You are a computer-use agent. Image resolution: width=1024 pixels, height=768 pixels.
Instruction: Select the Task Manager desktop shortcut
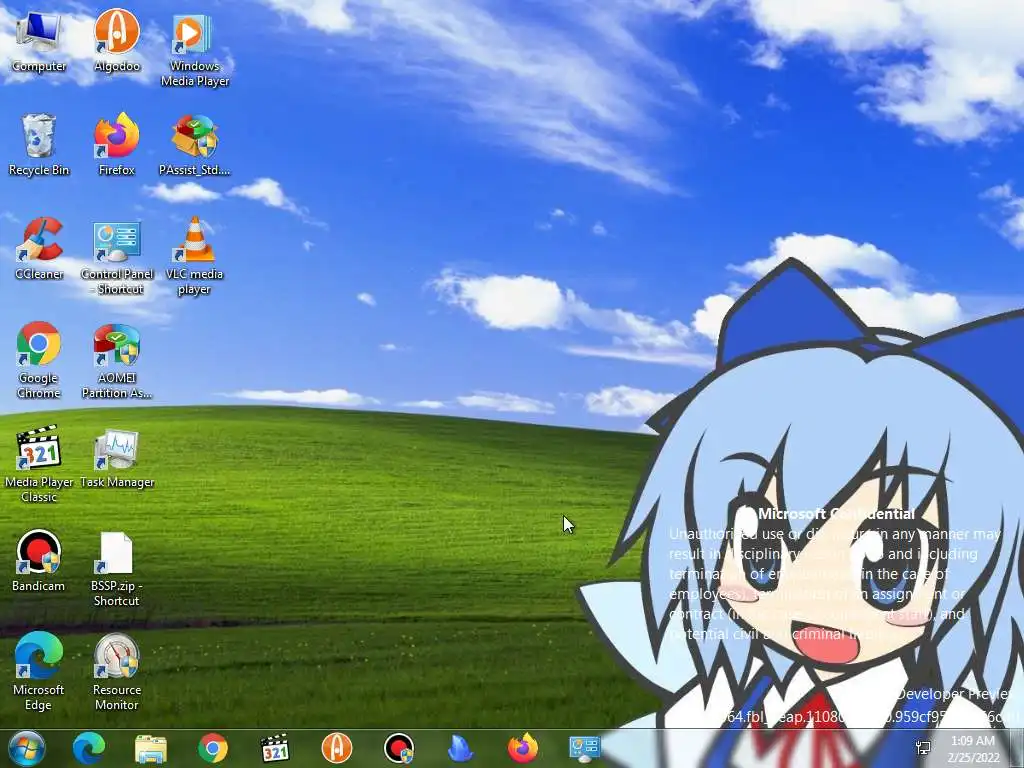117,458
